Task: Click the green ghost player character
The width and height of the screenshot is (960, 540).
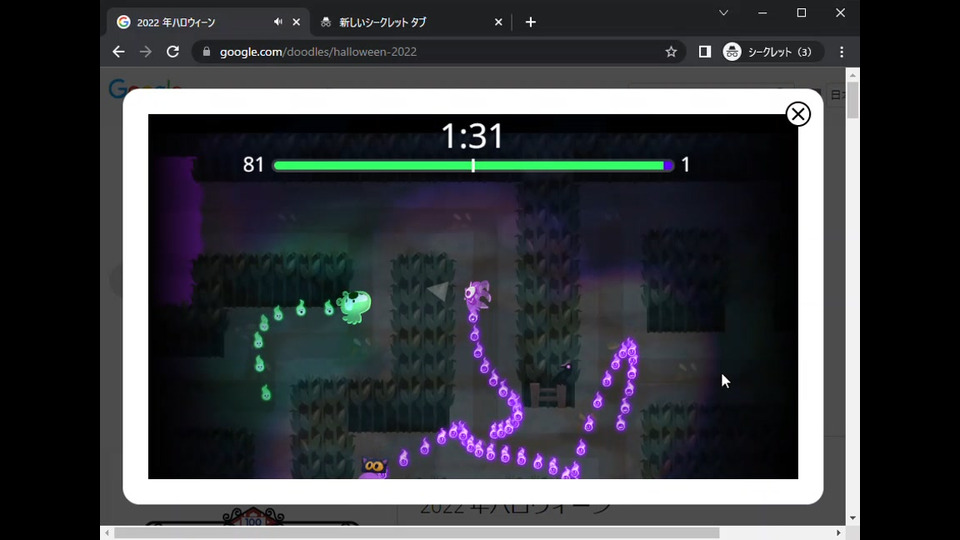Action: [354, 306]
